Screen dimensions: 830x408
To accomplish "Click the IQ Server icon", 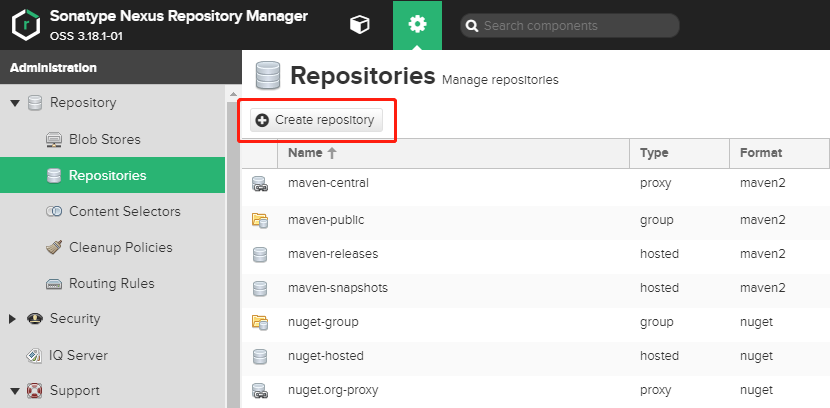I will pos(34,356).
